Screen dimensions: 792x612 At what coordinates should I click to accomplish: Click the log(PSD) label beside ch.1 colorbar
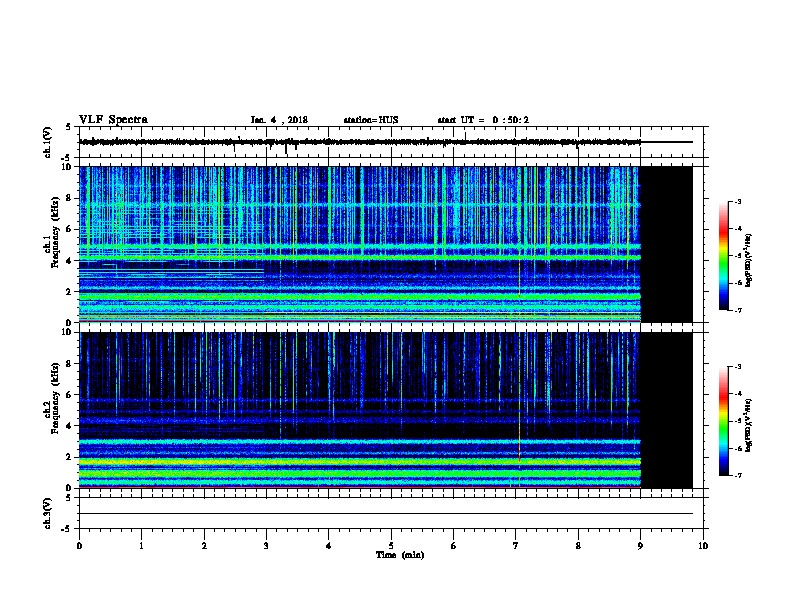[748, 260]
